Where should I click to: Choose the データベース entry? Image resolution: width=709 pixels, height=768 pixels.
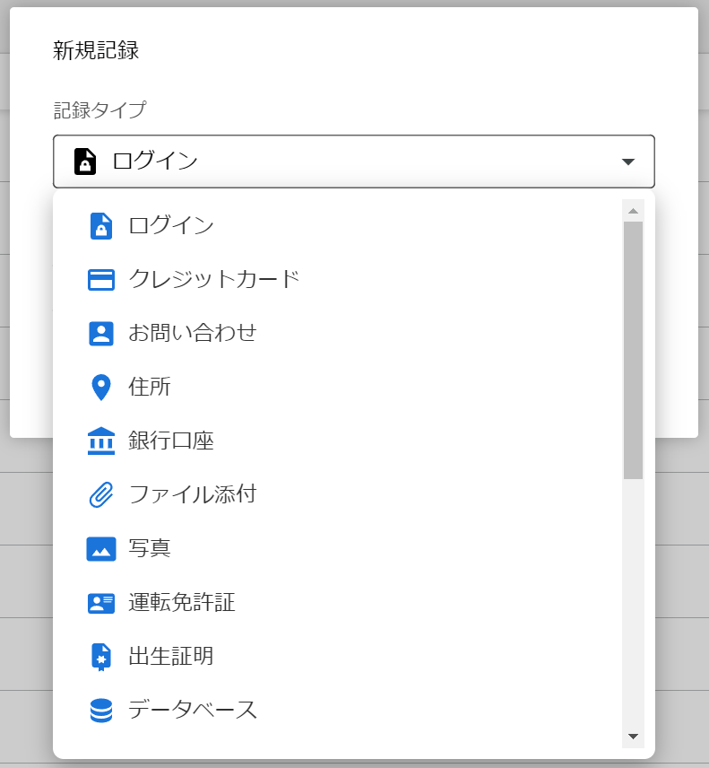pyautogui.click(x=193, y=711)
